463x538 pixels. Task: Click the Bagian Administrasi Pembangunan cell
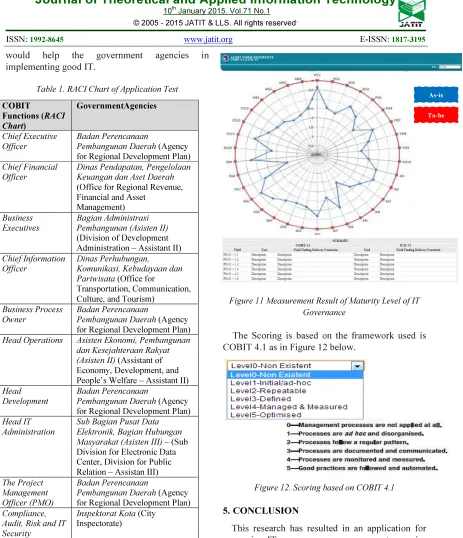(x=135, y=233)
